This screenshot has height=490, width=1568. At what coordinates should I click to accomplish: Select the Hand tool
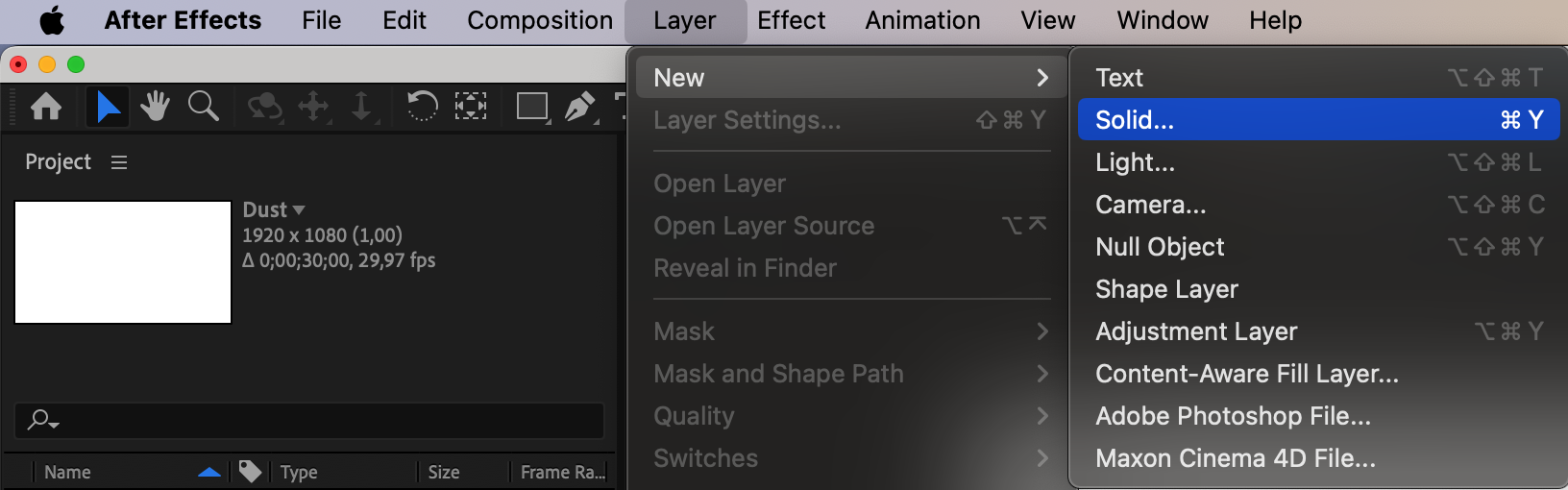coord(155,106)
